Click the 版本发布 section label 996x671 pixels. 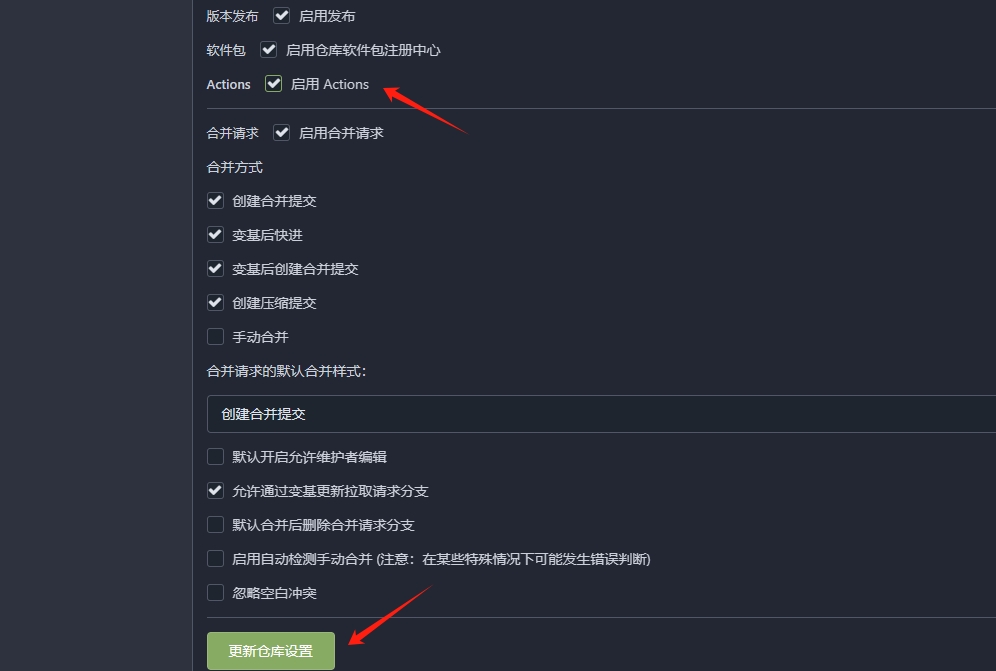pyautogui.click(x=232, y=16)
